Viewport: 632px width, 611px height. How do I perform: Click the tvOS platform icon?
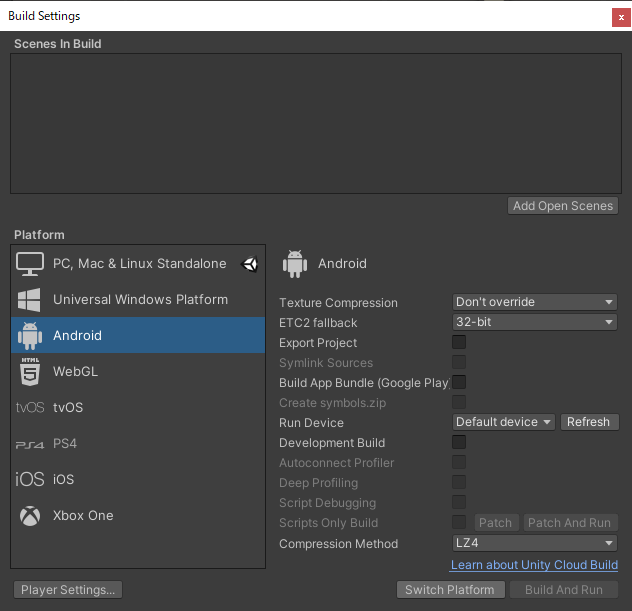pyautogui.click(x=30, y=407)
